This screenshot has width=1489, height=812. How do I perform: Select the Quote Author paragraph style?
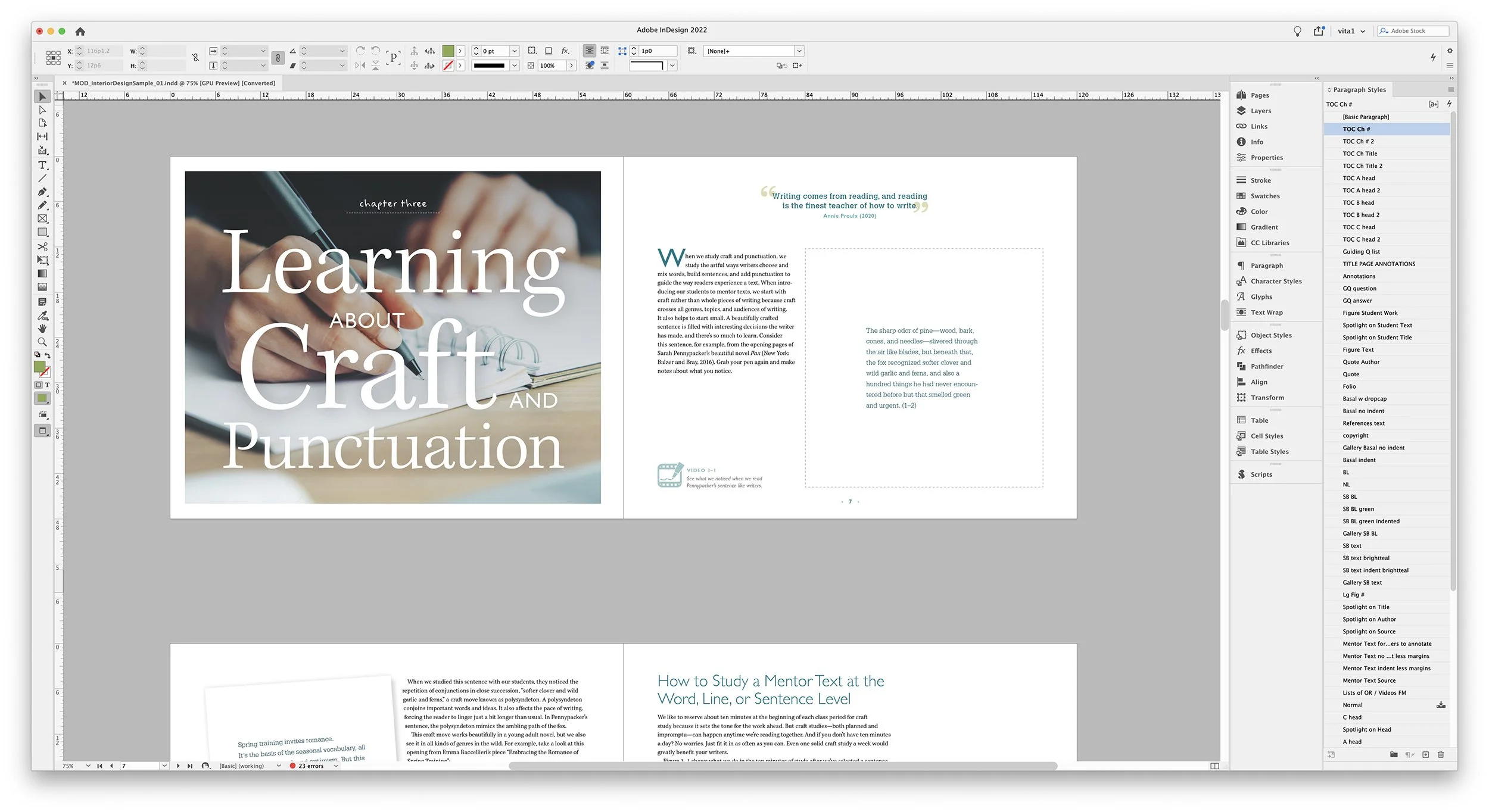point(1361,362)
